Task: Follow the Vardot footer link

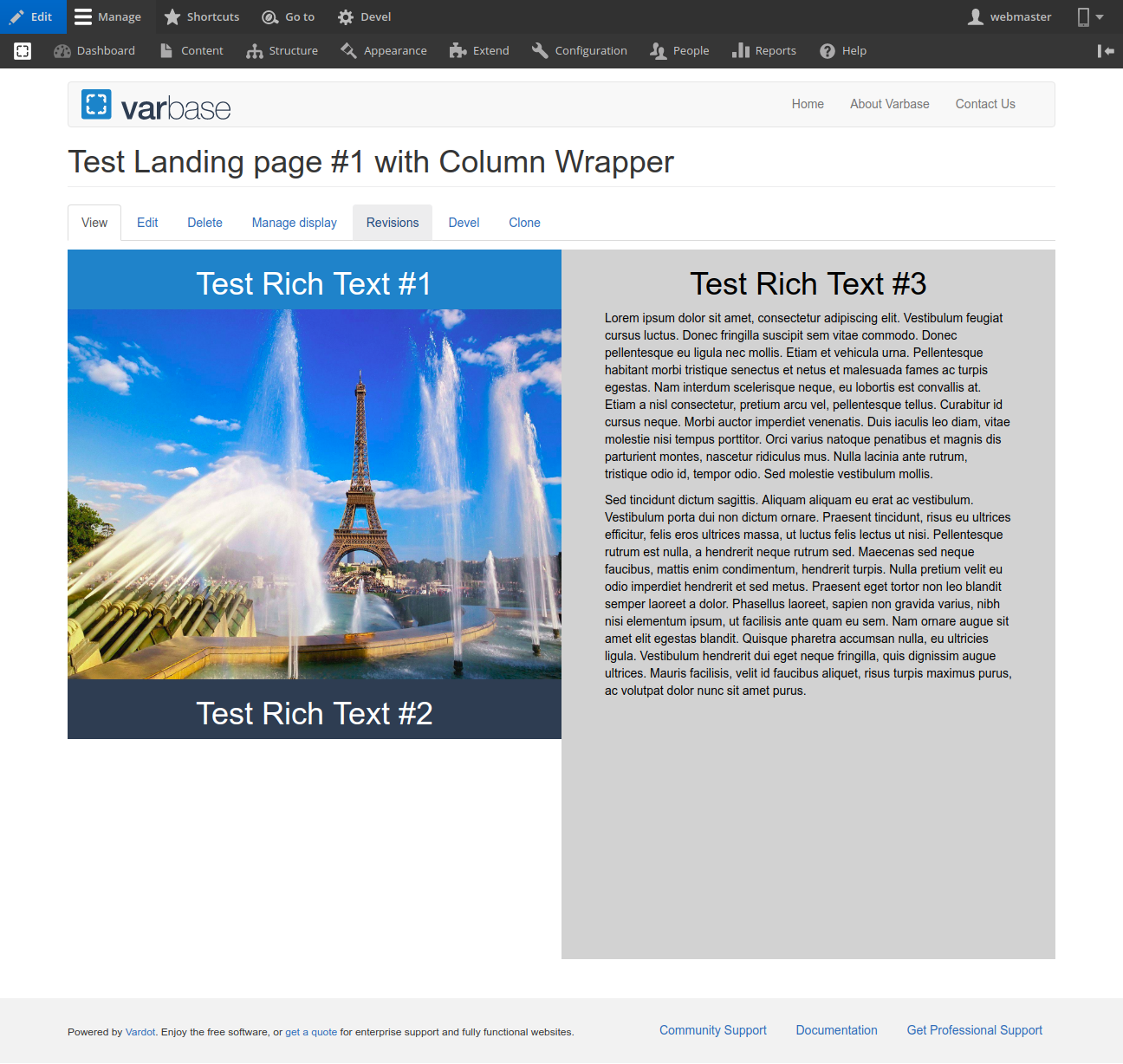Action: pos(140,1032)
